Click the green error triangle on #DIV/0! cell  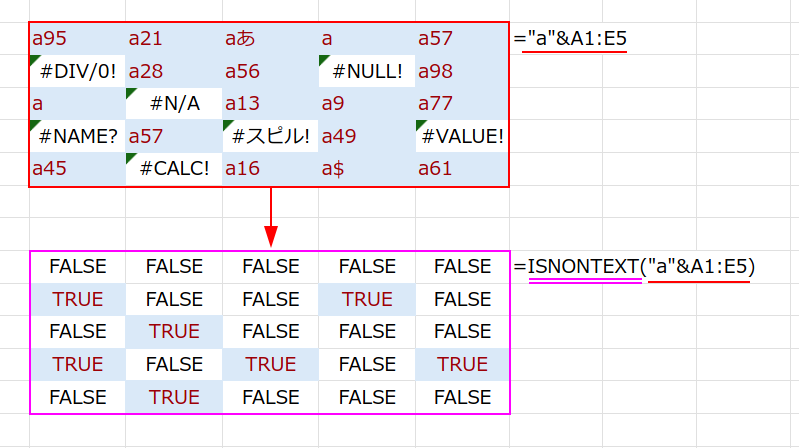pos(35,61)
